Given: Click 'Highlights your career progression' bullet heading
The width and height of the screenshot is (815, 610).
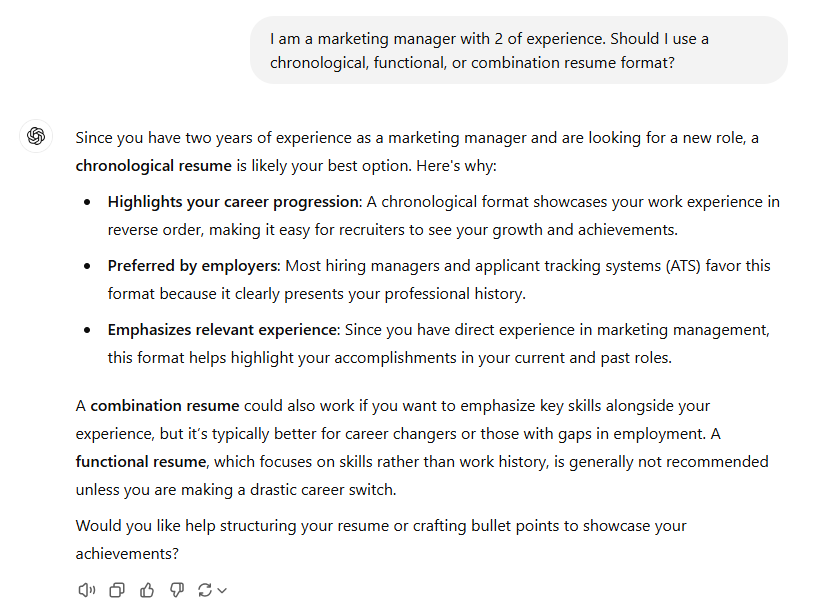Looking at the screenshot, I should (x=233, y=202).
